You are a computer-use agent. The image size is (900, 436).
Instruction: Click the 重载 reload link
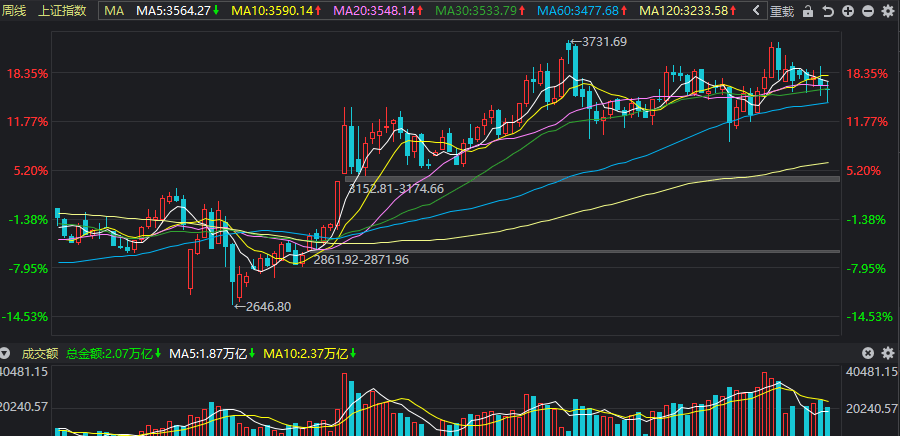point(783,11)
